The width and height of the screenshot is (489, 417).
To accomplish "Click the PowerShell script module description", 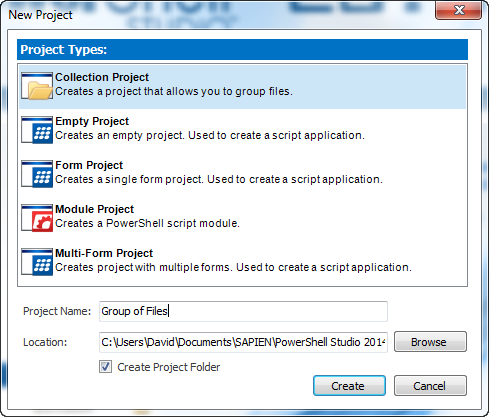I will (147, 223).
